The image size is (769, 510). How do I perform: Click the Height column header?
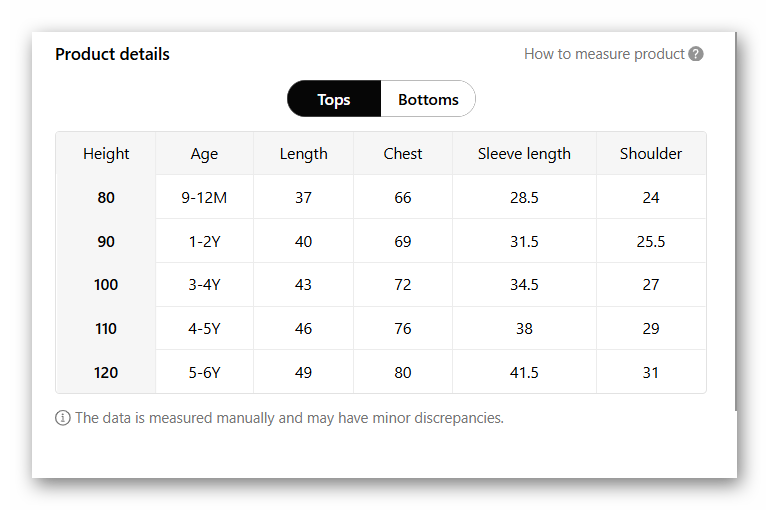(x=106, y=154)
